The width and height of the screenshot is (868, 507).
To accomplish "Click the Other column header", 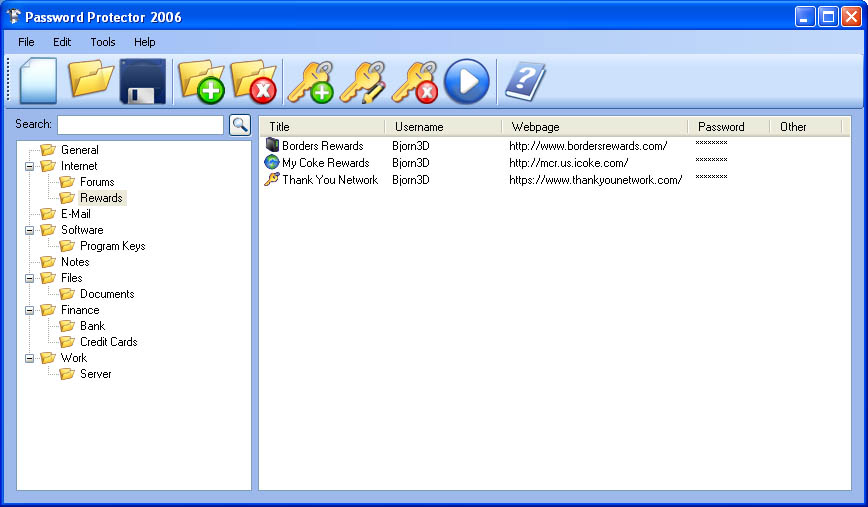I will click(x=806, y=127).
